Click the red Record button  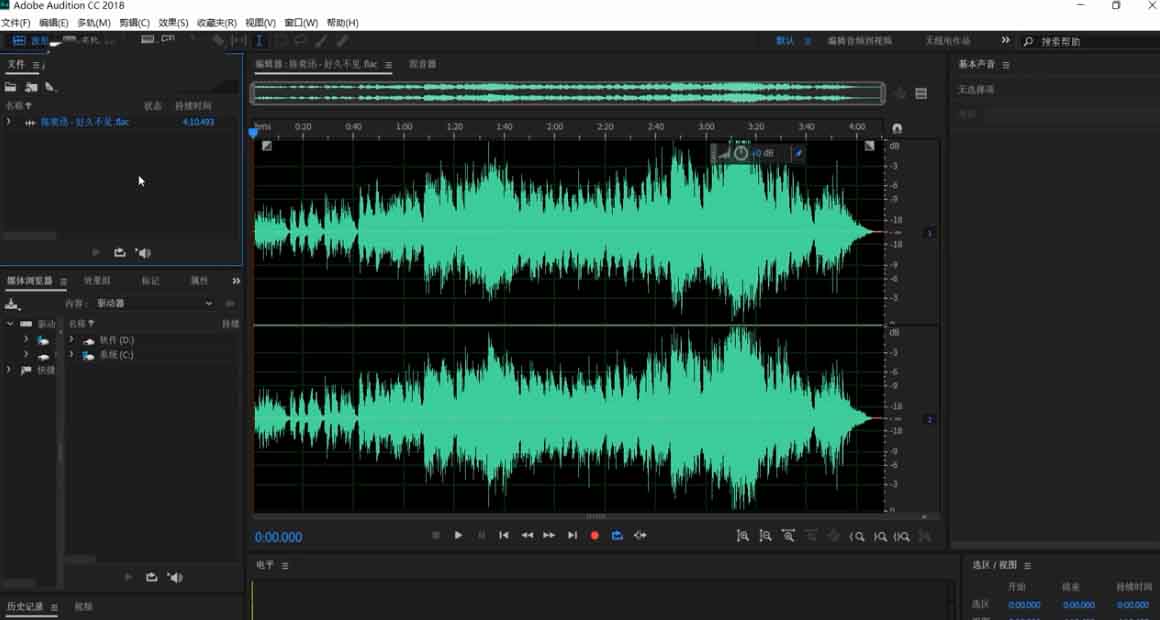pos(594,536)
